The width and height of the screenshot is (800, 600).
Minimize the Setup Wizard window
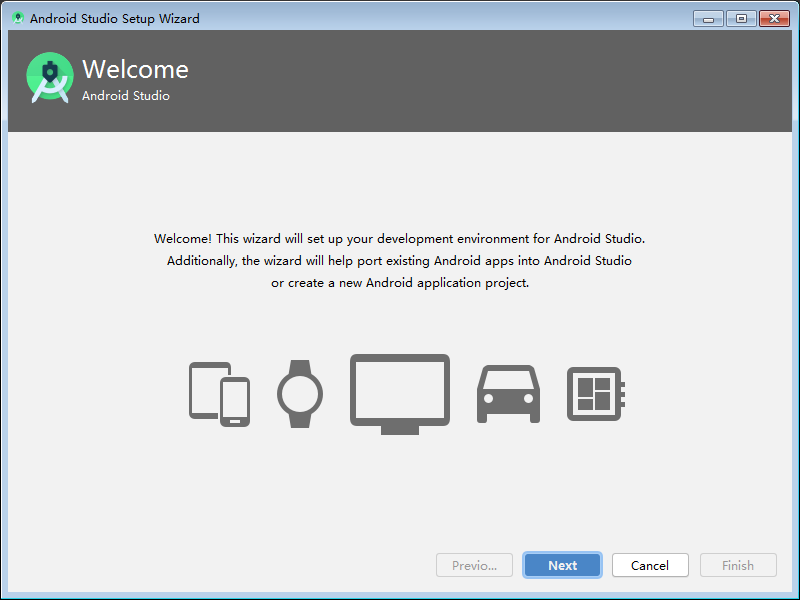pos(708,19)
